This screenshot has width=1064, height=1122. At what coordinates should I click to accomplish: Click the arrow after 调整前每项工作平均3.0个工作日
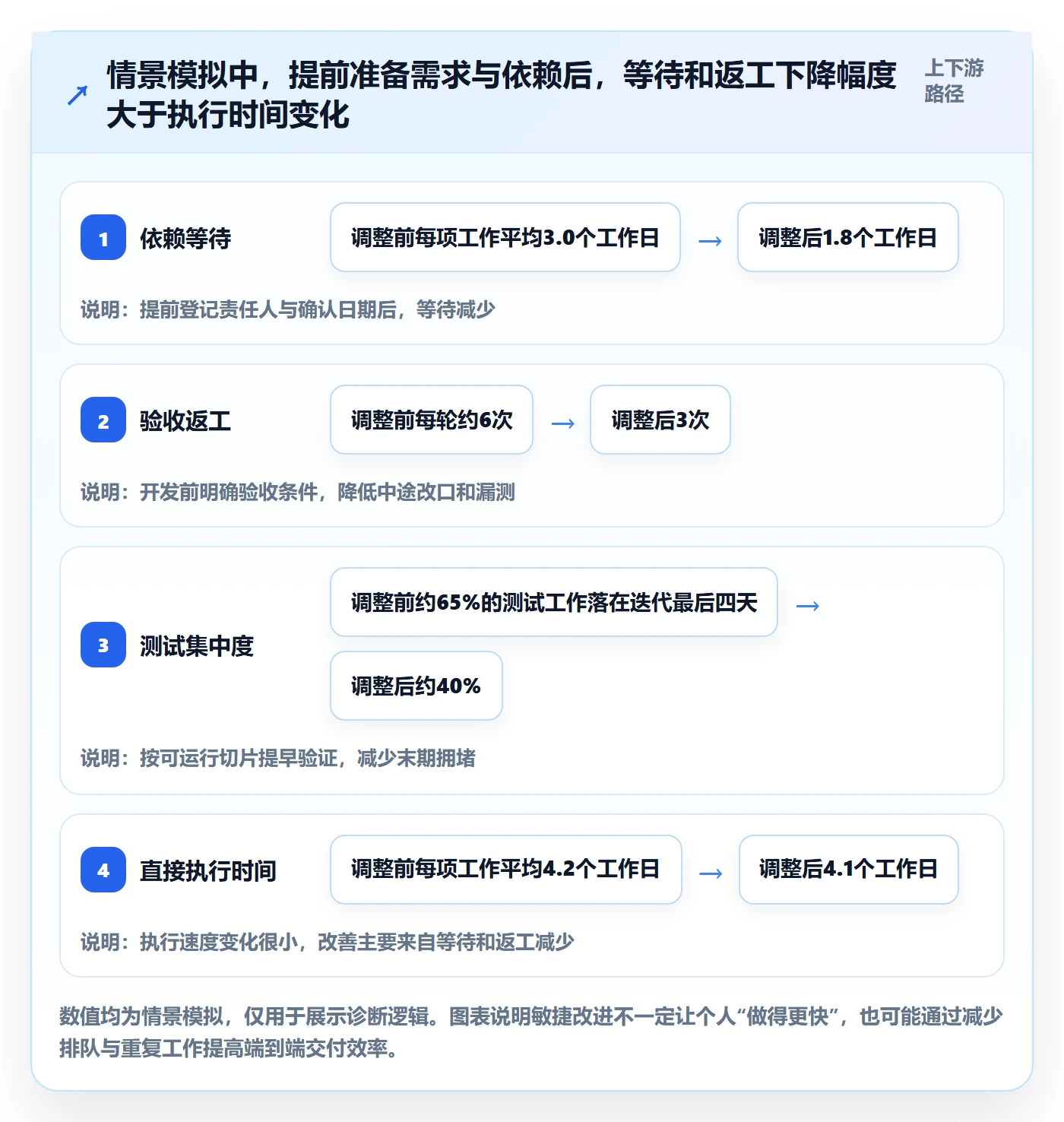coord(710,241)
